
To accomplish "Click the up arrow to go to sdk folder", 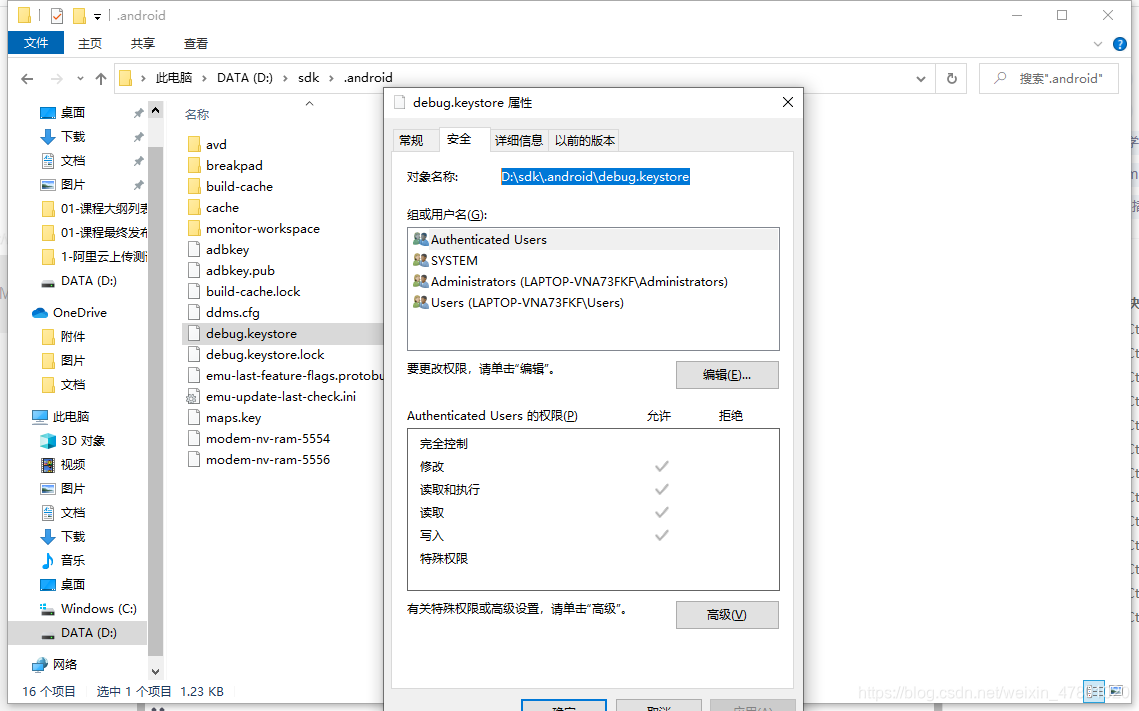I will pyautogui.click(x=101, y=77).
